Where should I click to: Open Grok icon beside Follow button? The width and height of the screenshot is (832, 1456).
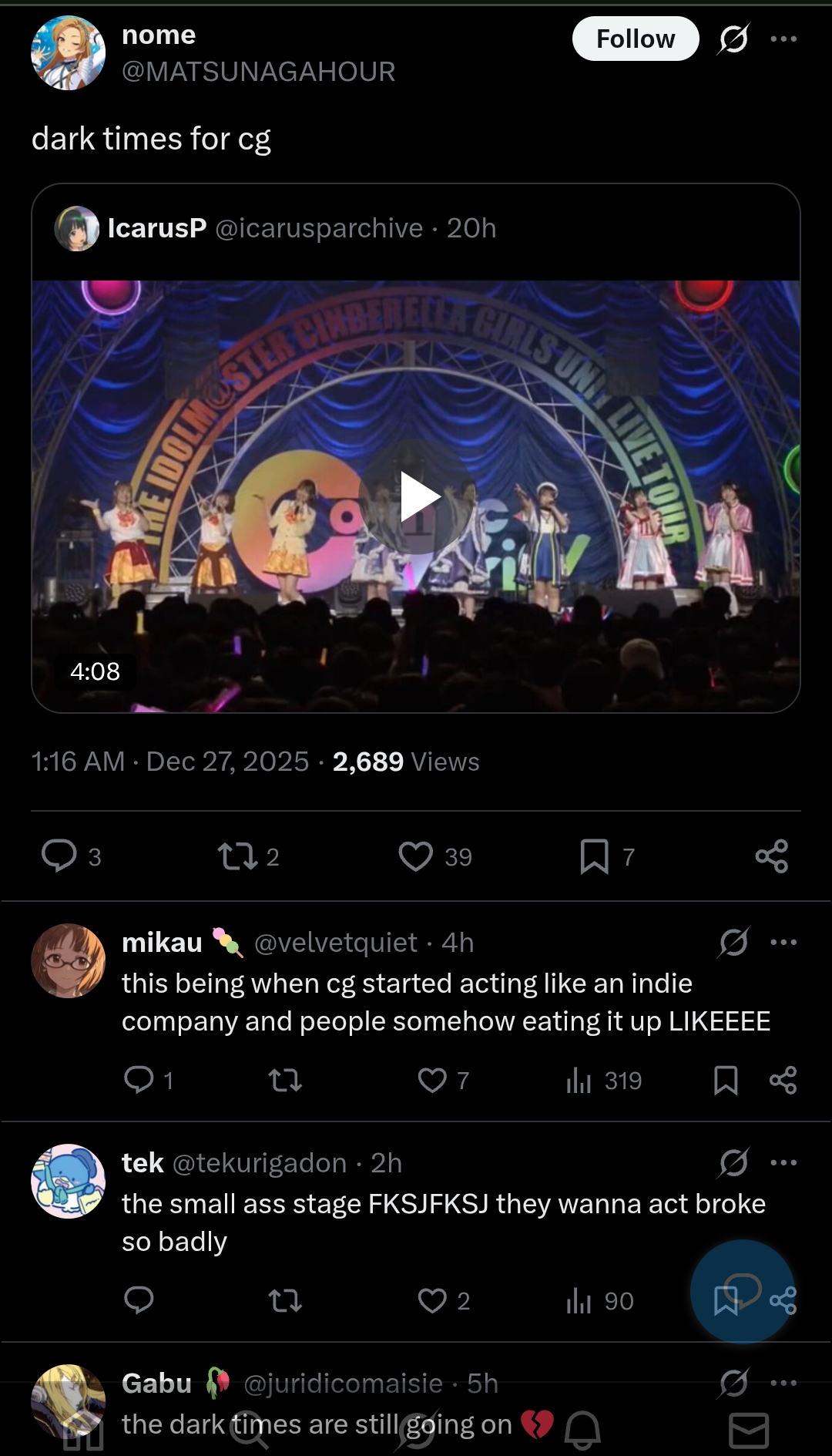(733, 39)
